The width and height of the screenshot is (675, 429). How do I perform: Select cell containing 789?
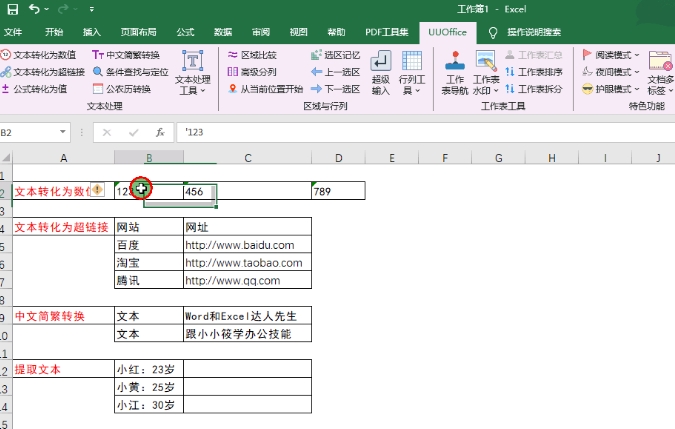point(338,191)
